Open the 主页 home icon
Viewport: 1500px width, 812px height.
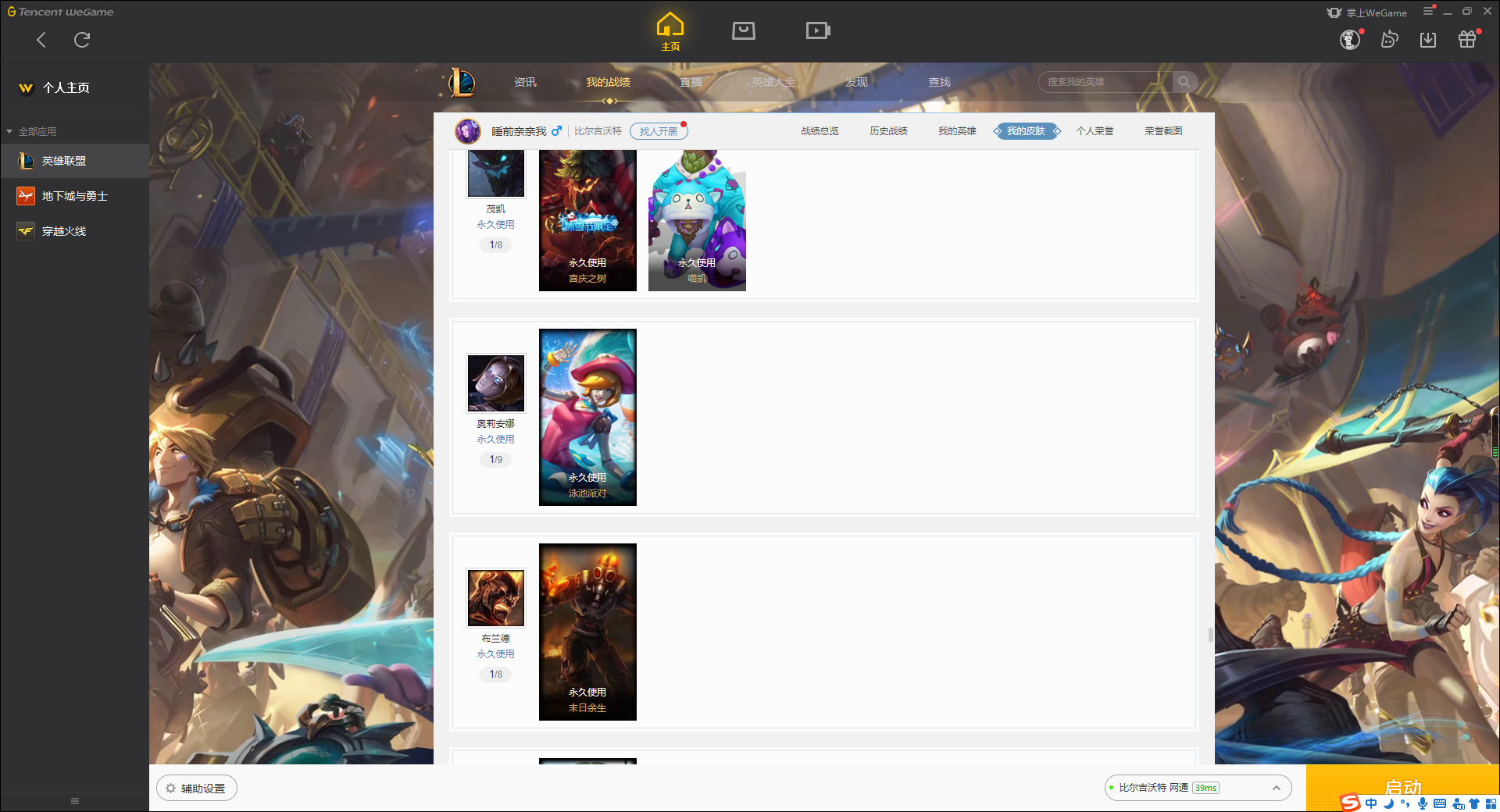coord(670,32)
